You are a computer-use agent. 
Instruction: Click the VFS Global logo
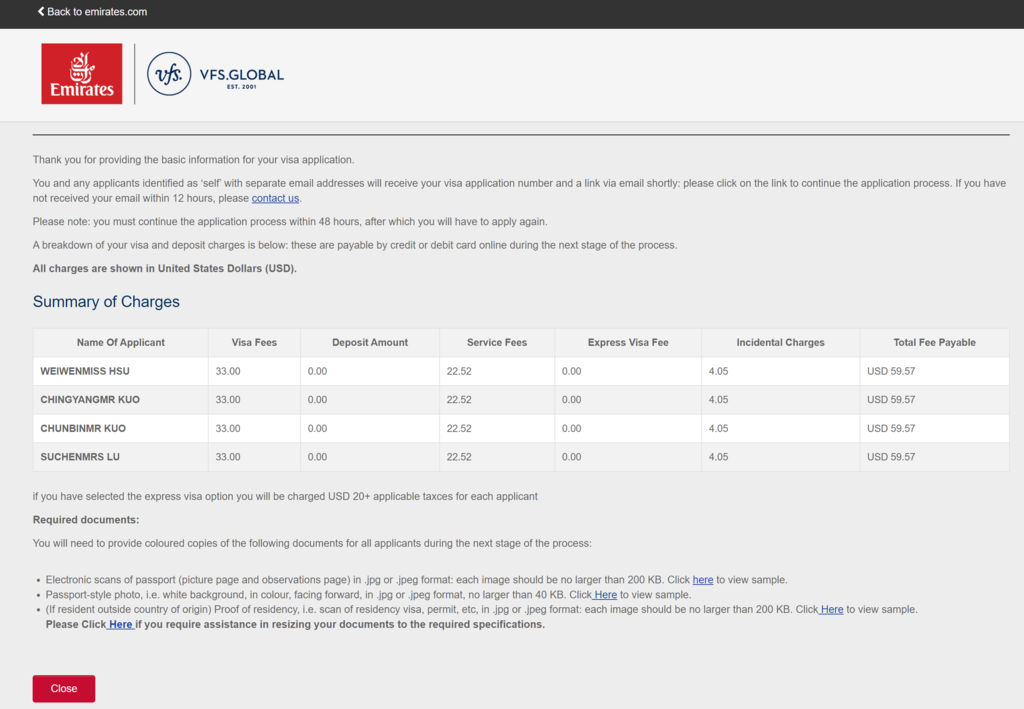[x=215, y=74]
